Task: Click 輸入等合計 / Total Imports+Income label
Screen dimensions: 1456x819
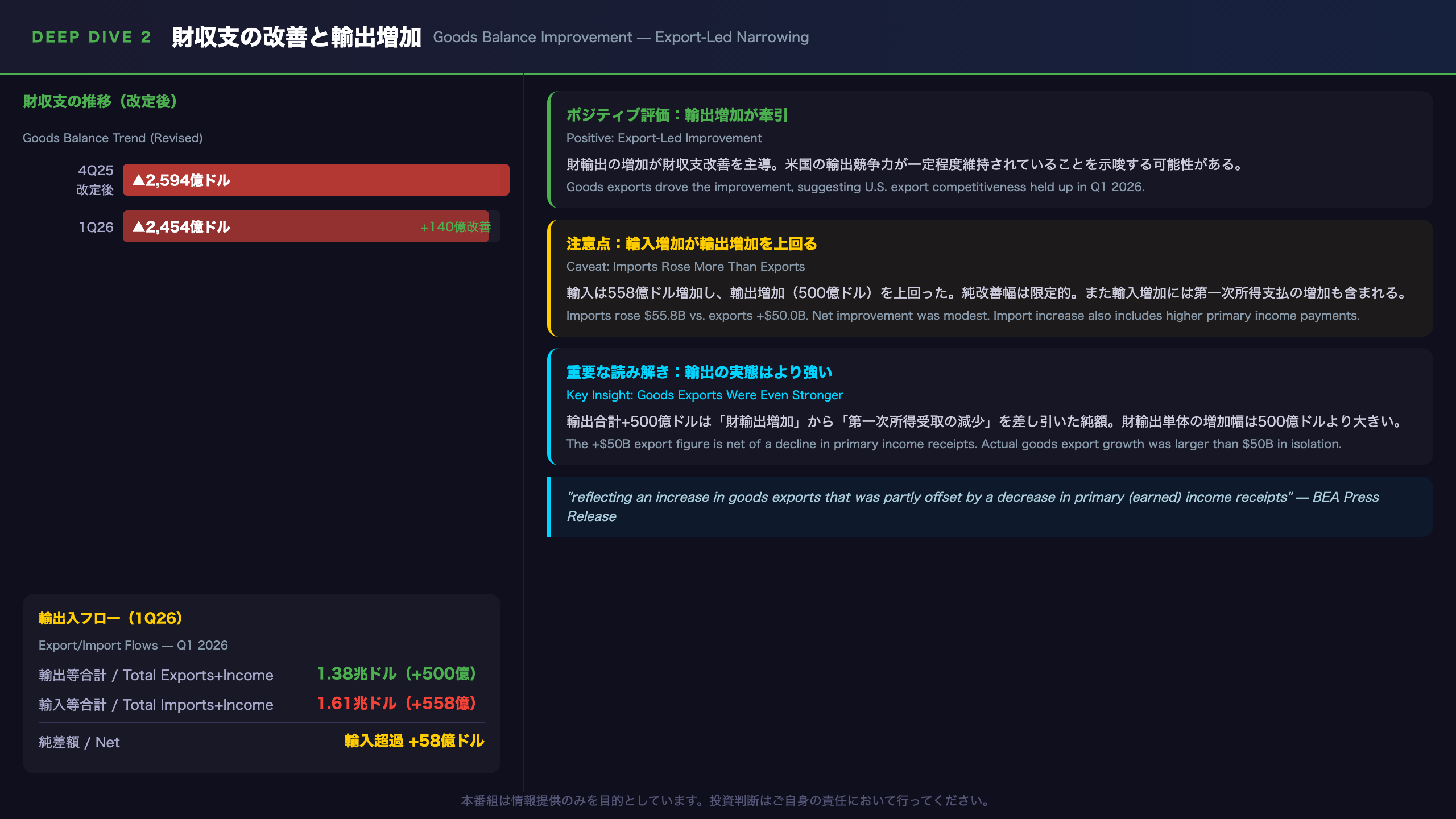Action: (156, 705)
